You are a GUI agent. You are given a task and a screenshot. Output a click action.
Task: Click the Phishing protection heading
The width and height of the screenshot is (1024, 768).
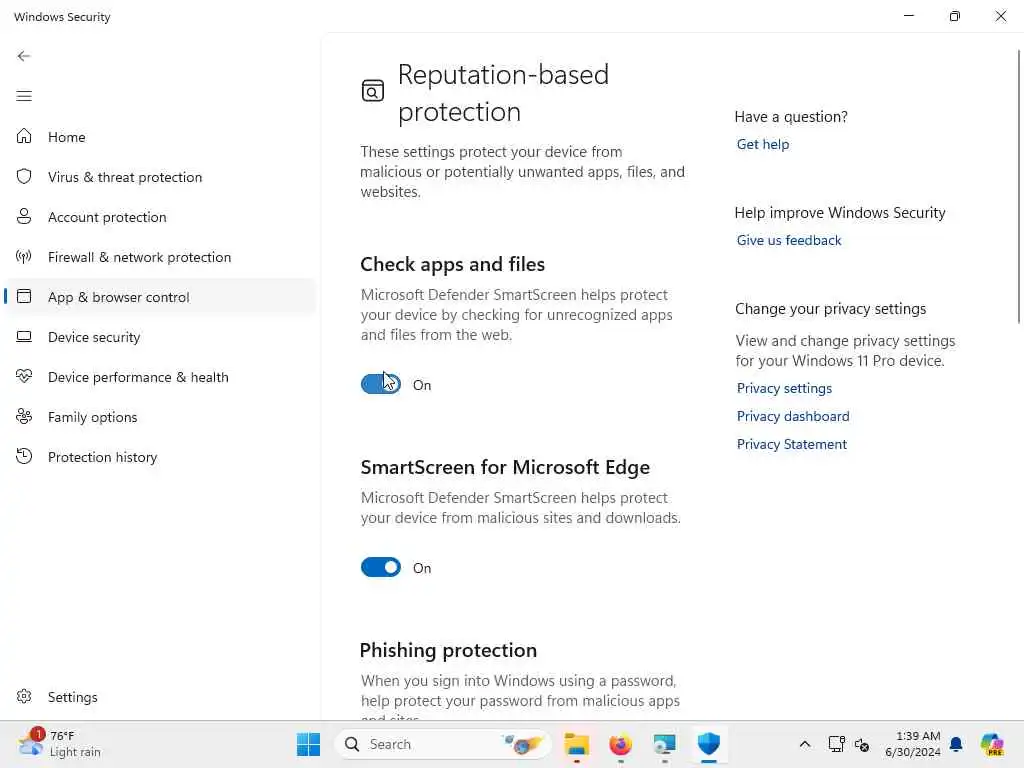point(448,650)
